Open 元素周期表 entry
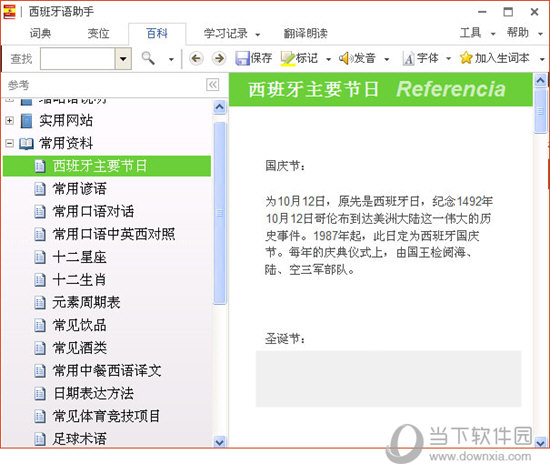 click(86, 303)
